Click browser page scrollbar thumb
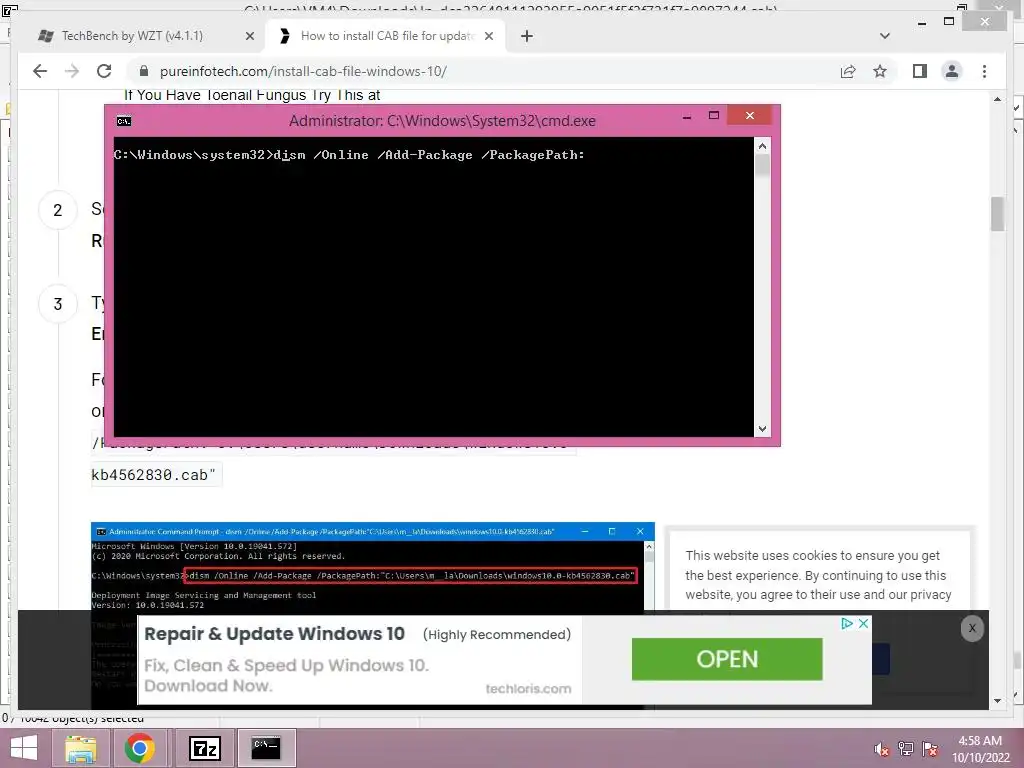The image size is (1024, 768). point(997,214)
